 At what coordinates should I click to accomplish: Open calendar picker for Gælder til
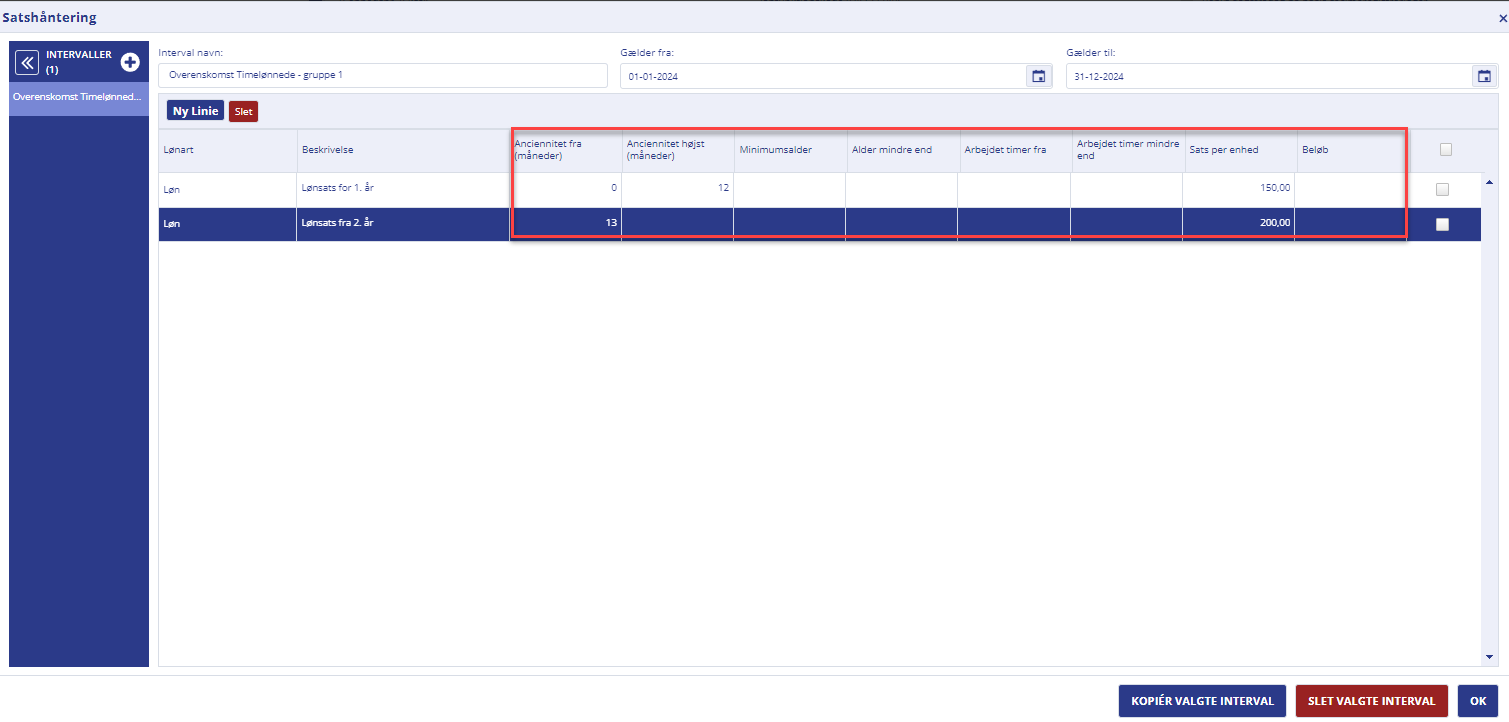1484,76
